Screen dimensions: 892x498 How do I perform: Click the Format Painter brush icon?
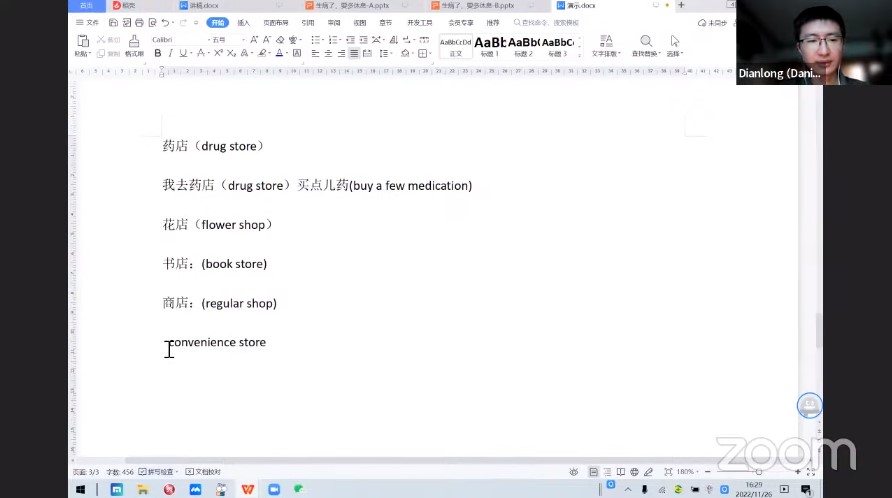pos(134,42)
